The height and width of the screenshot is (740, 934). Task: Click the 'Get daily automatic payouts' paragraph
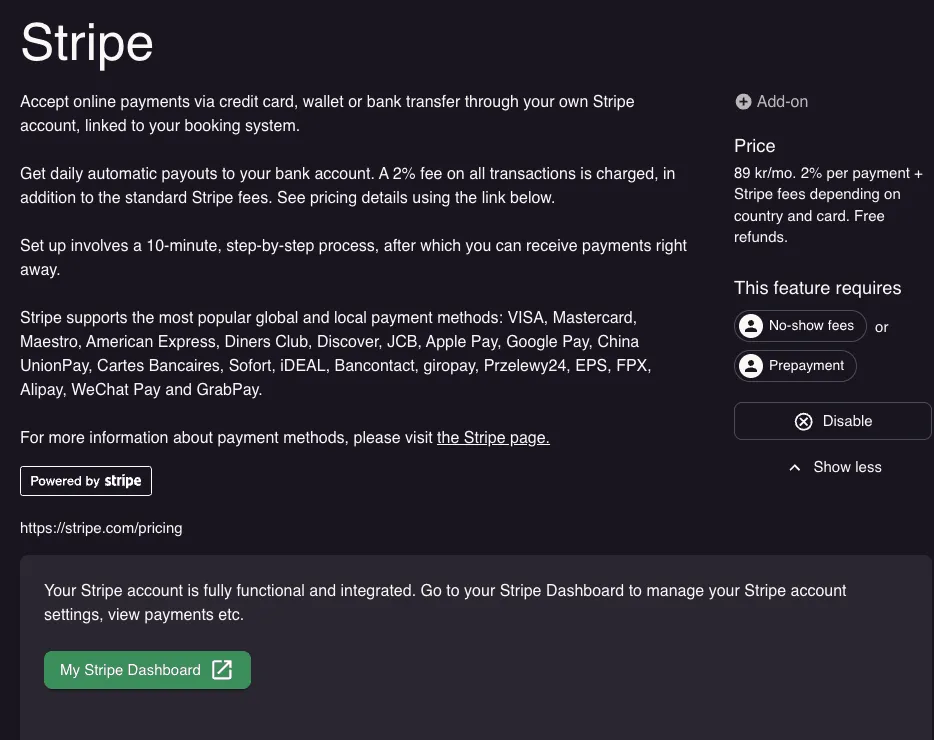tap(347, 185)
